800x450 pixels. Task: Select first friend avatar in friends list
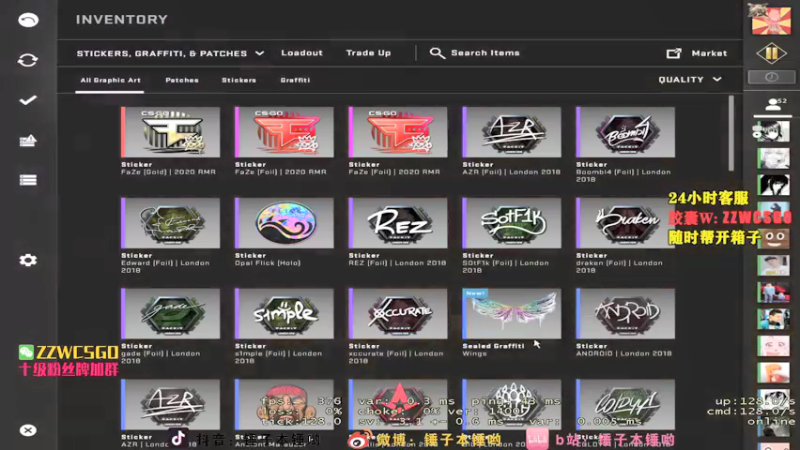point(772,132)
